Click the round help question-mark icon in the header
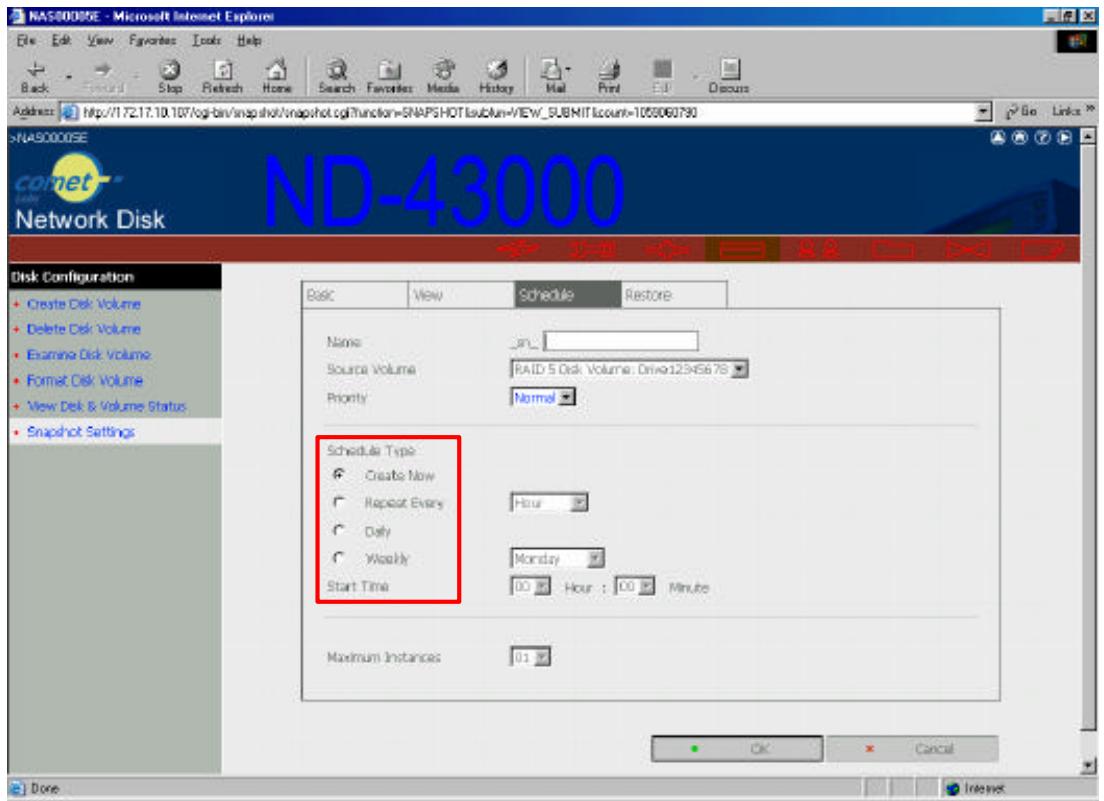This screenshot has height=801, width=1104. click(1042, 137)
